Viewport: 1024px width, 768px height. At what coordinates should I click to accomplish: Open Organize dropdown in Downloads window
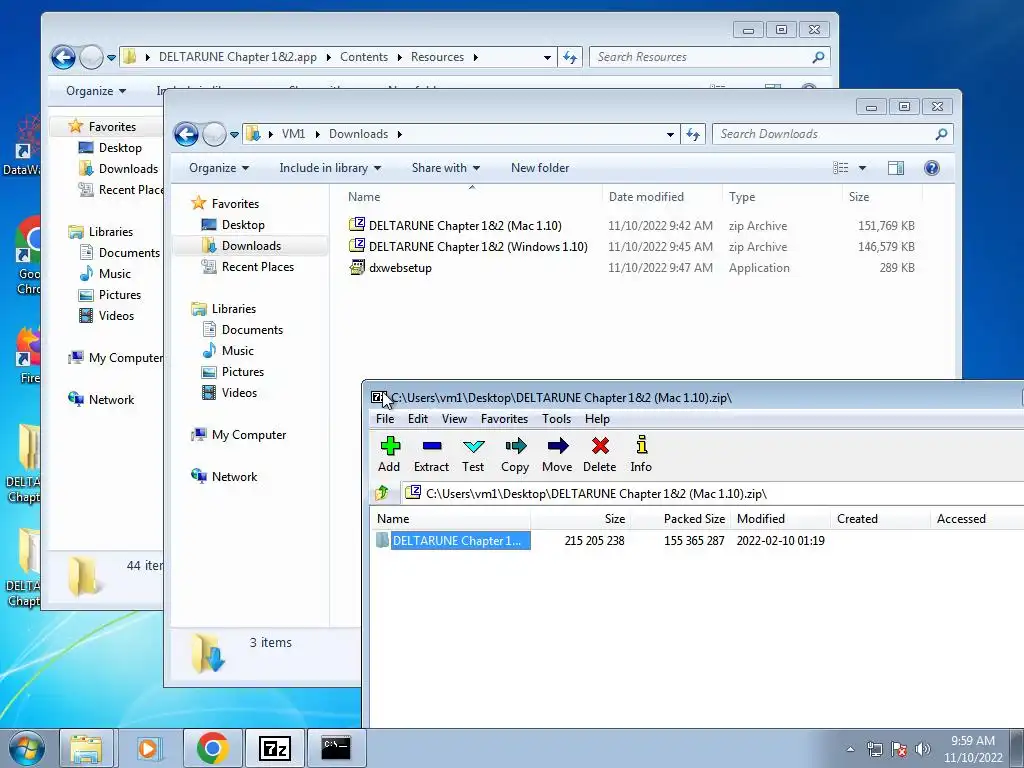click(x=219, y=168)
